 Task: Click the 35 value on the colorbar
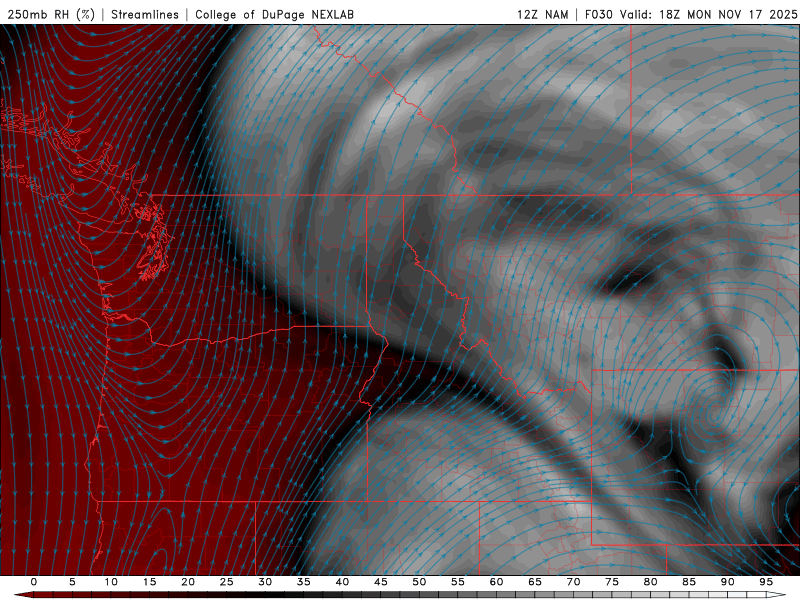[x=304, y=582]
